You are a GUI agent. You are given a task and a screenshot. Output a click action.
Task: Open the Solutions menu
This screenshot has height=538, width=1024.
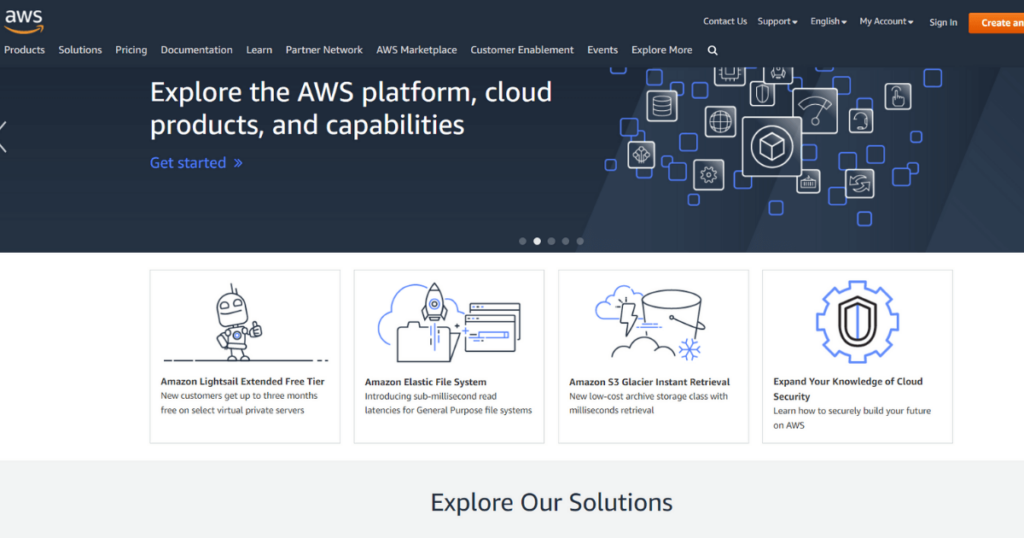[80, 50]
